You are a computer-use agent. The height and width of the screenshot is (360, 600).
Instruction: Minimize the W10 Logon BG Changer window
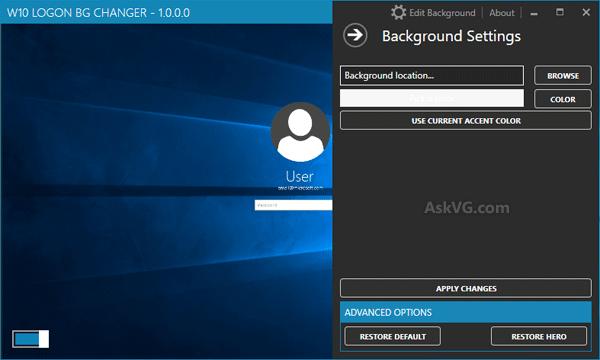(534, 13)
